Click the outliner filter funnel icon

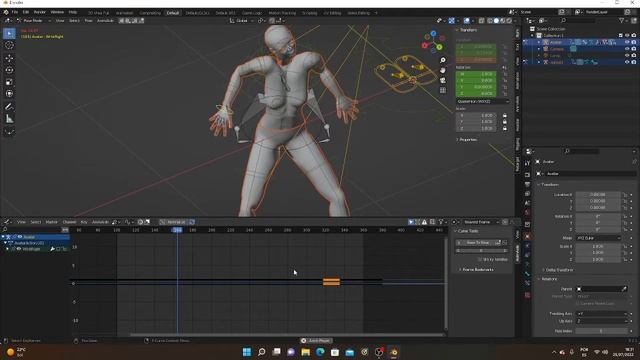(622, 20)
